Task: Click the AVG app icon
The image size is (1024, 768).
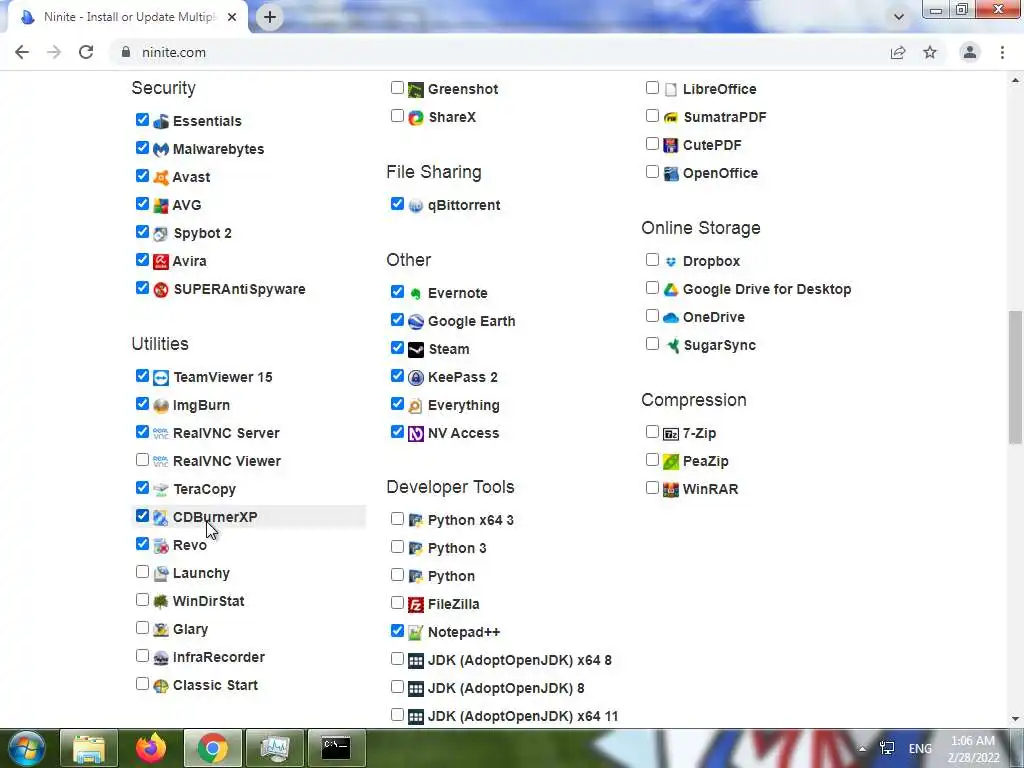Action: click(x=161, y=206)
